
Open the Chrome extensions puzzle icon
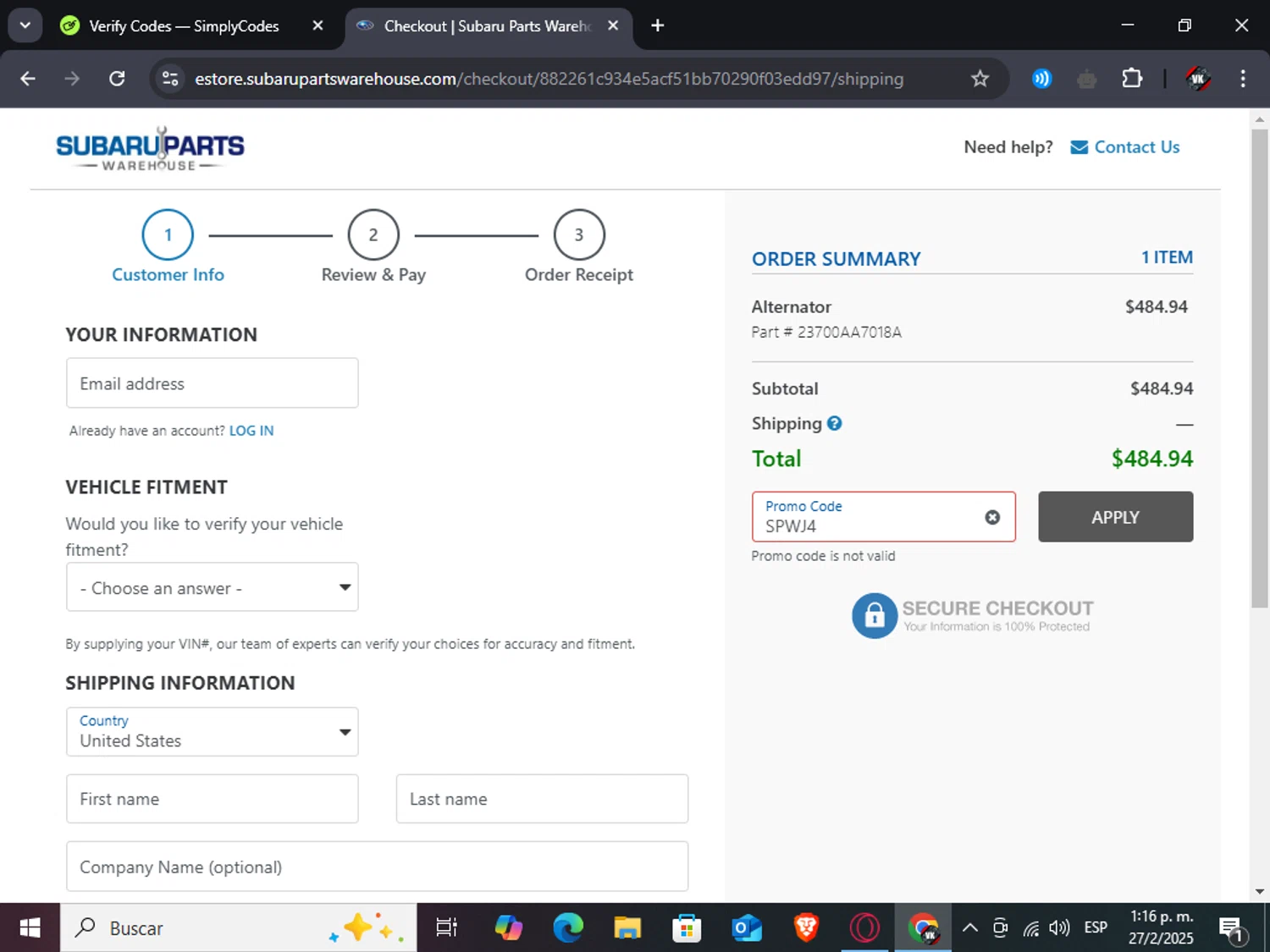click(1131, 79)
